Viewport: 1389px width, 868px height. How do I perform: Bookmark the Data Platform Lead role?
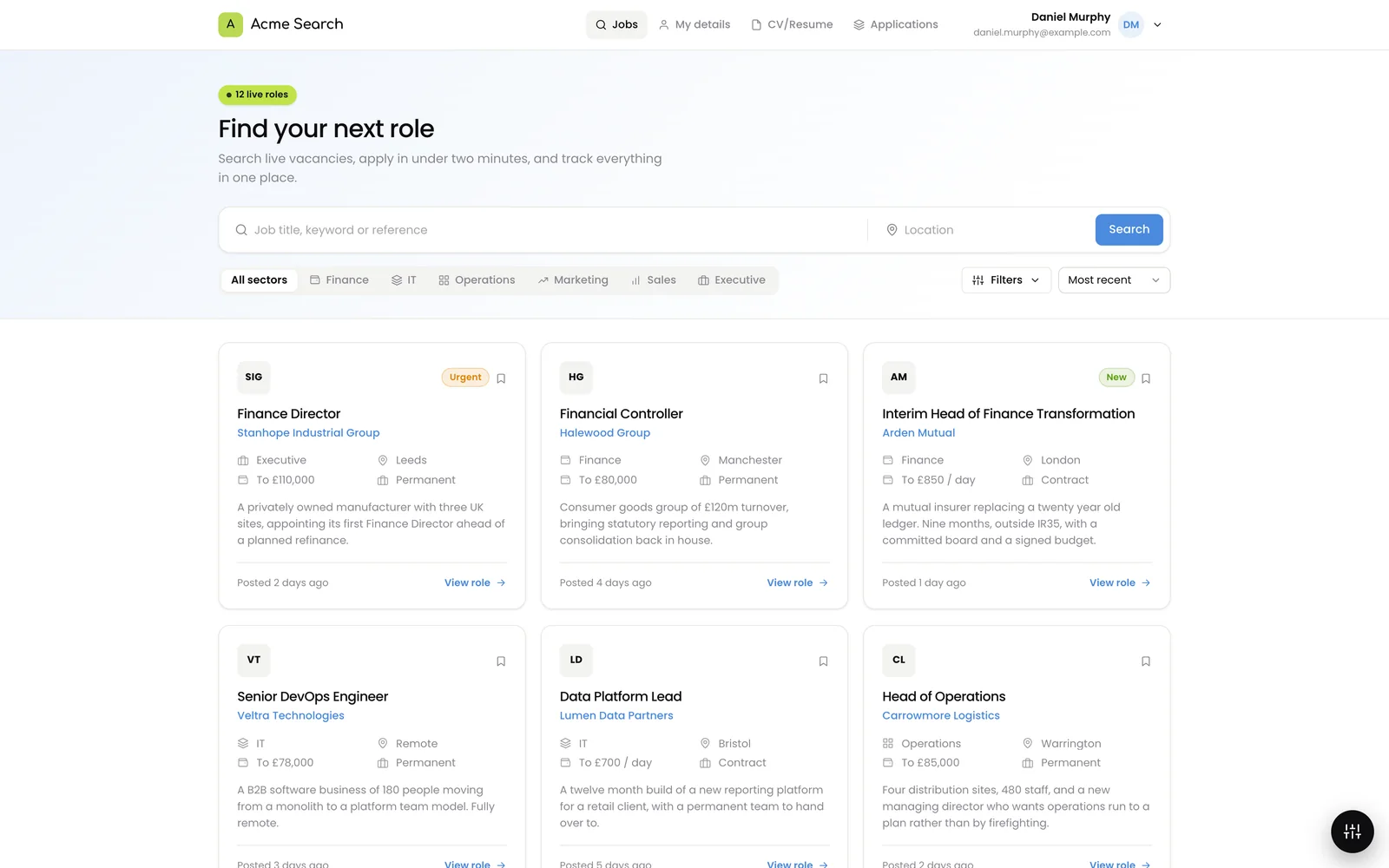(823, 661)
